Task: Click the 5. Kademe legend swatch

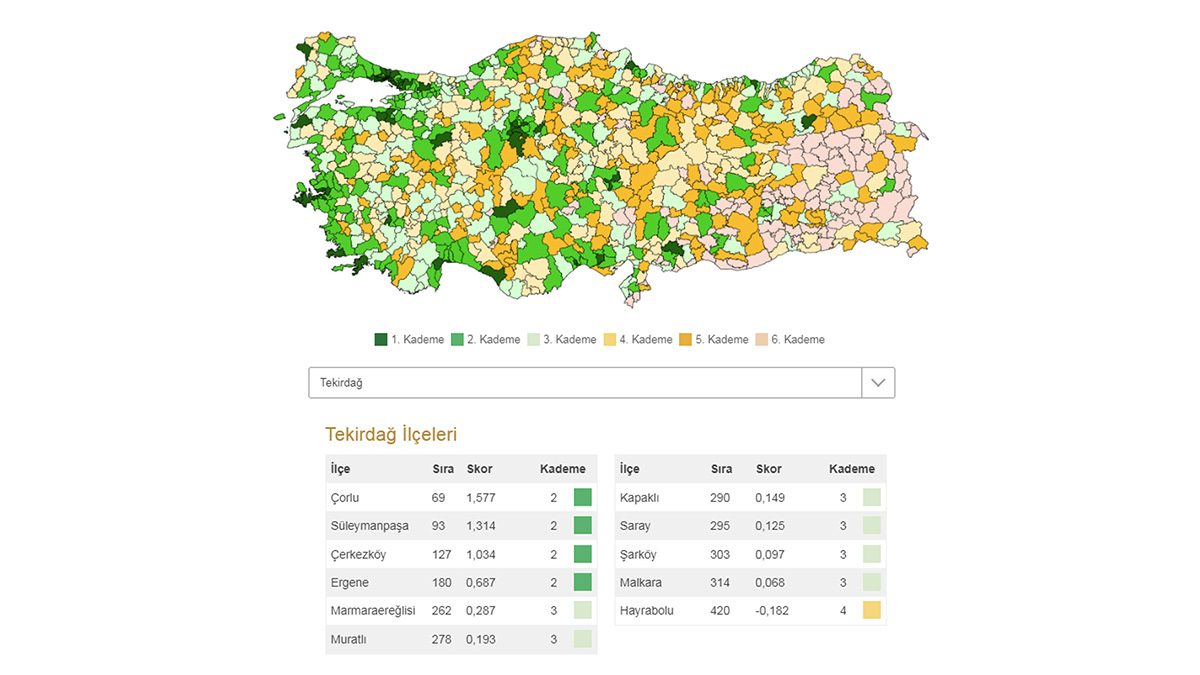Action: (x=685, y=340)
